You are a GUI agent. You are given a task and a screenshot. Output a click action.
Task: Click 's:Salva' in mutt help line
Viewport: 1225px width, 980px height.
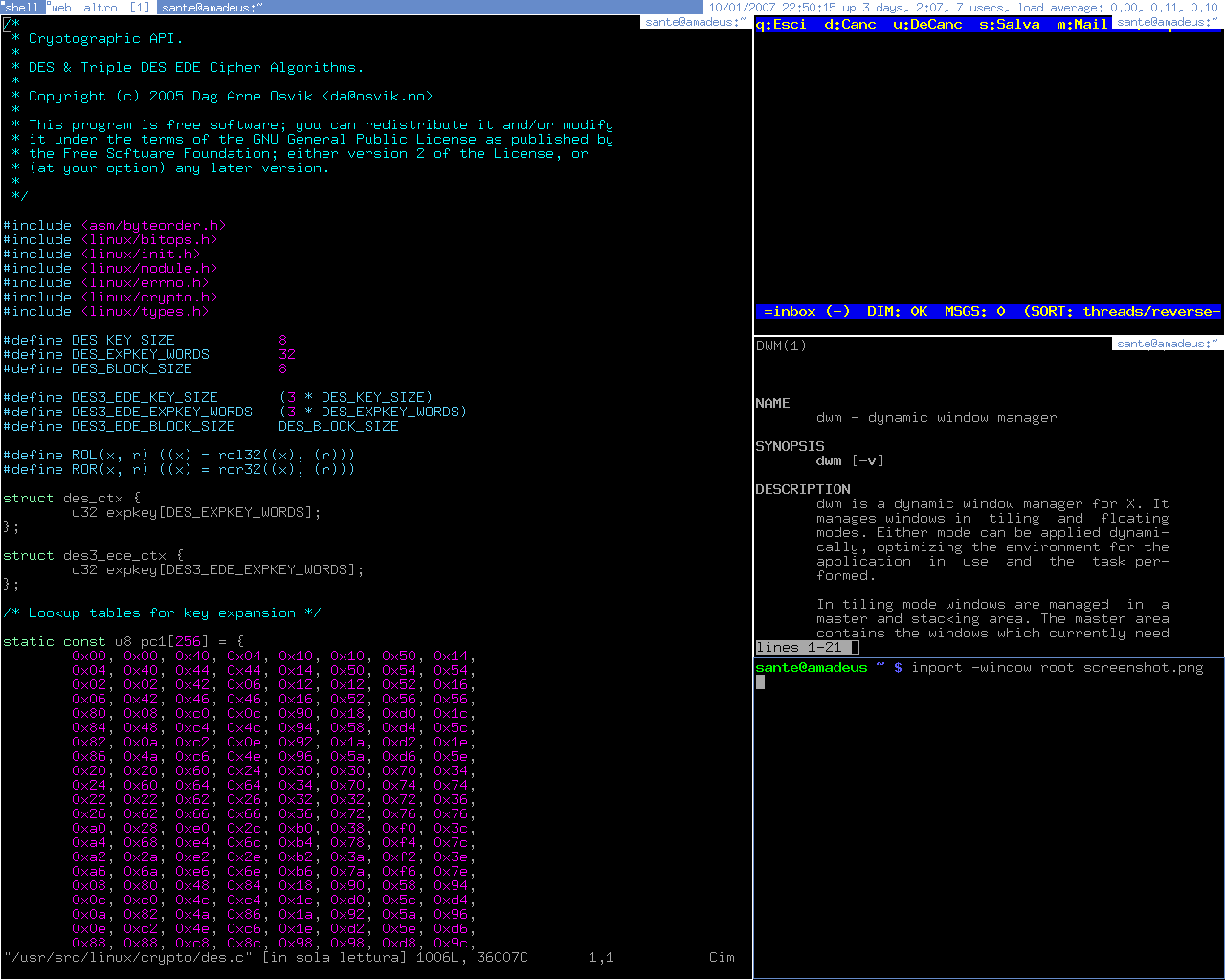pos(1009,24)
